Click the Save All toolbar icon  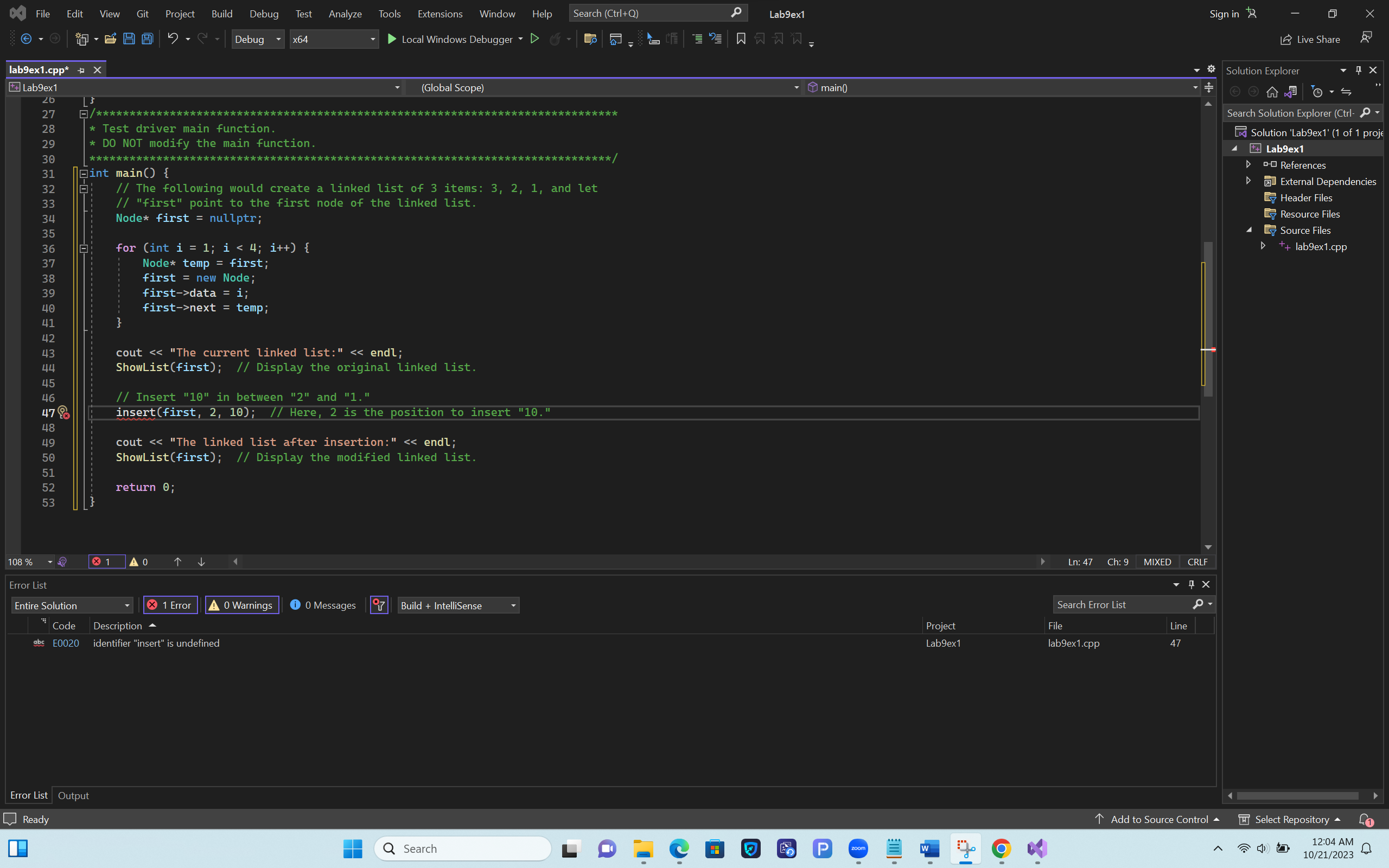tap(148, 39)
